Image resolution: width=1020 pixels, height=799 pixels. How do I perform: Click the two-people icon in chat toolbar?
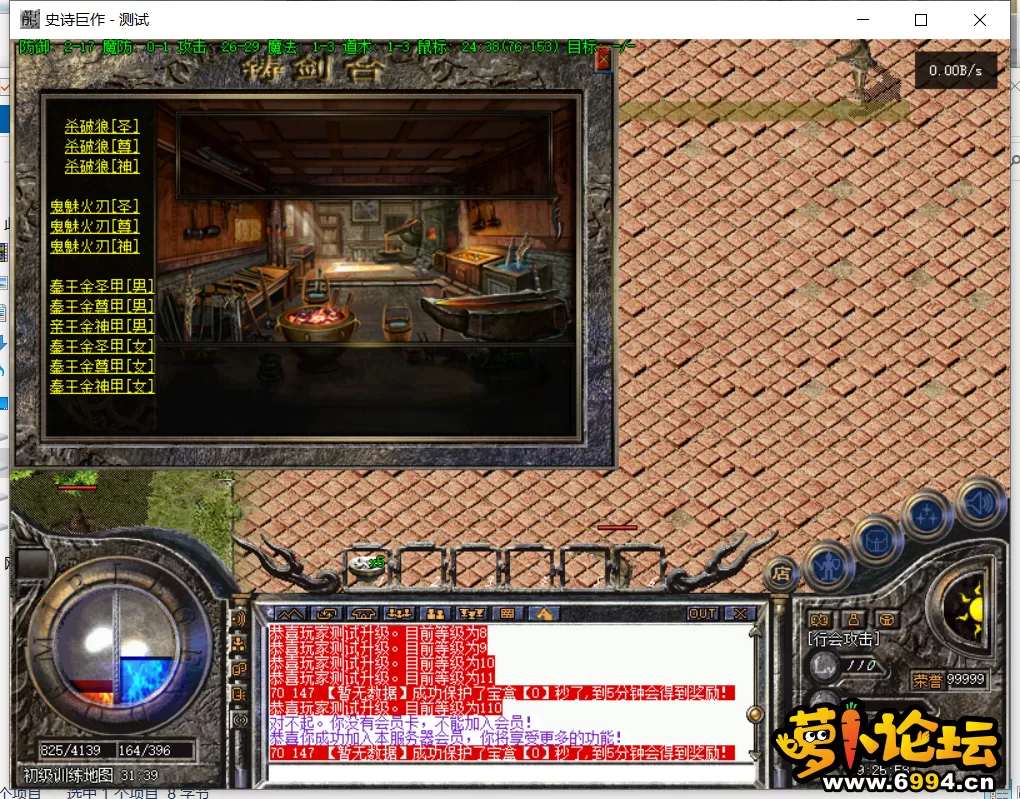435,614
